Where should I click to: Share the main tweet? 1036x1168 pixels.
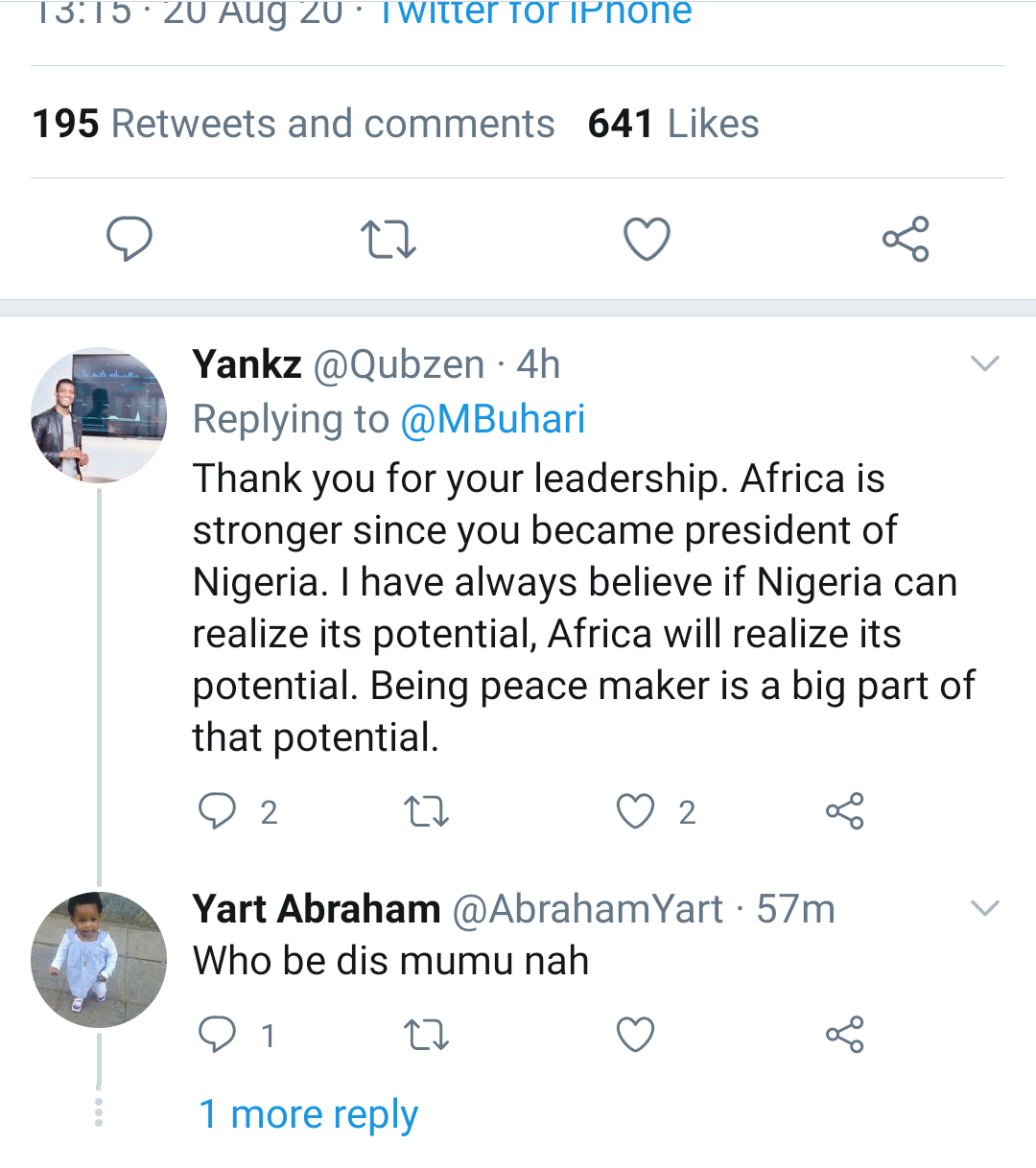(x=906, y=239)
